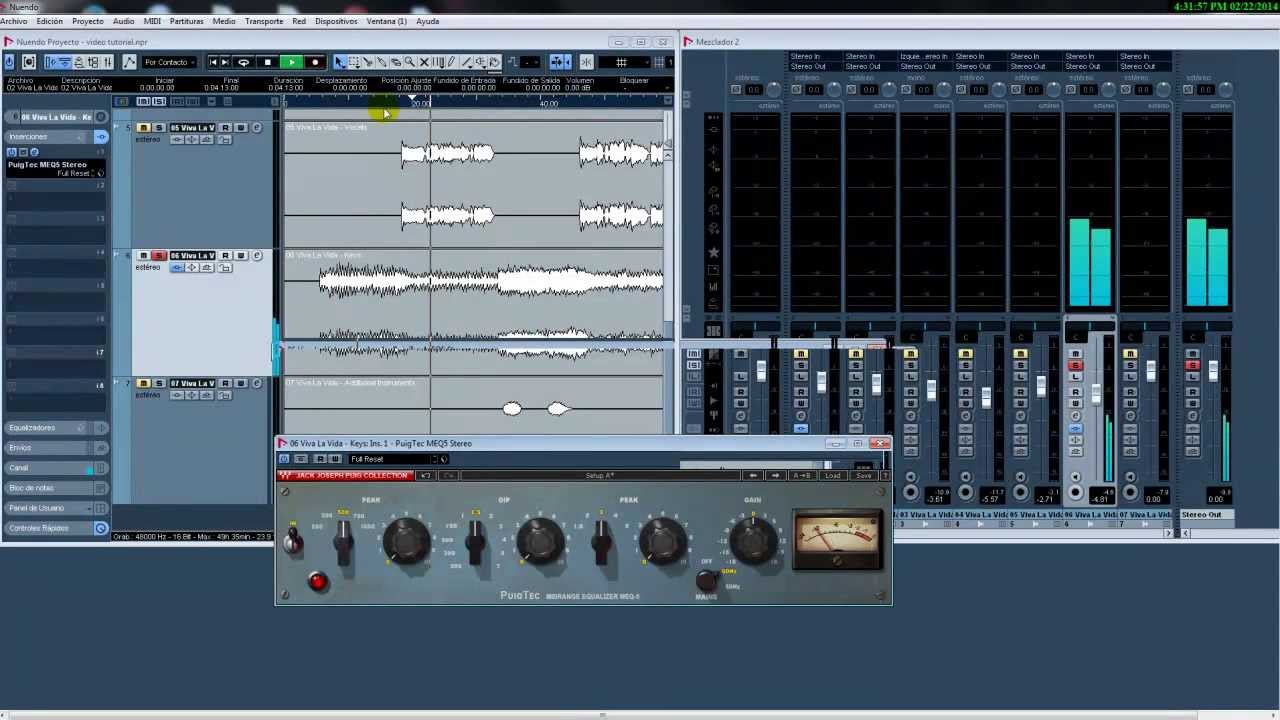This screenshot has height=720, width=1280.
Task: Click the Setup A* preset name field
Action: [600, 476]
